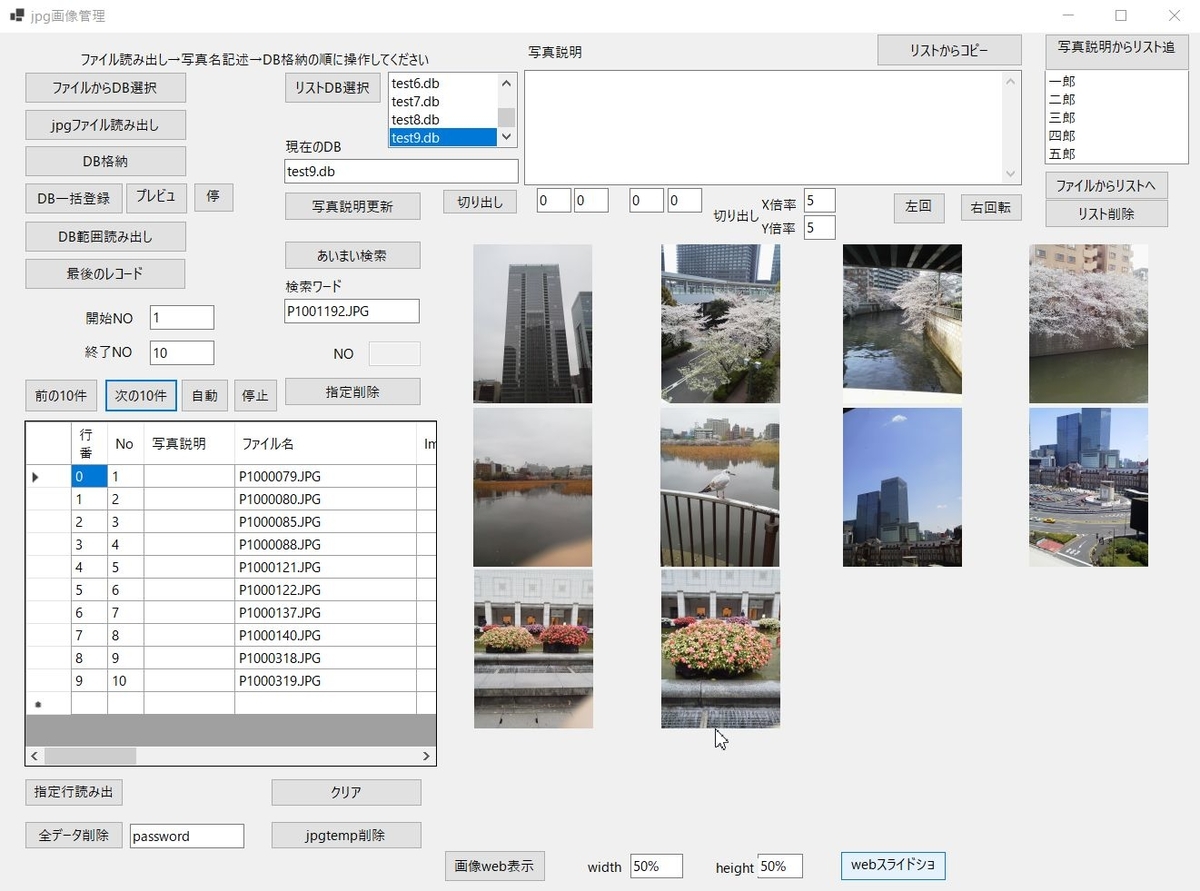Click 開始NO input field
The width and height of the screenshot is (1200, 891).
182,317
